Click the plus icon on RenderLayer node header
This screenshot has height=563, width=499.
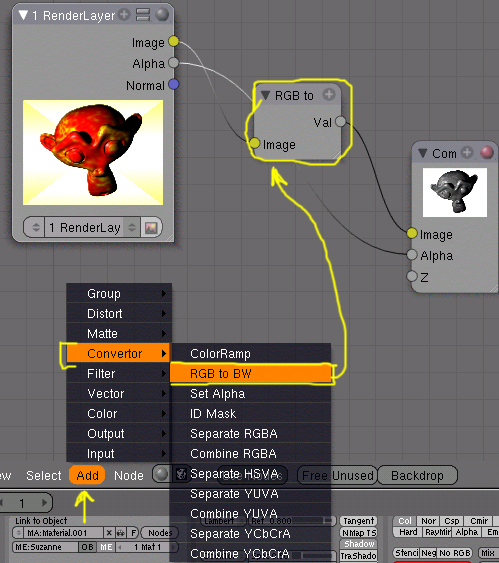[124, 15]
